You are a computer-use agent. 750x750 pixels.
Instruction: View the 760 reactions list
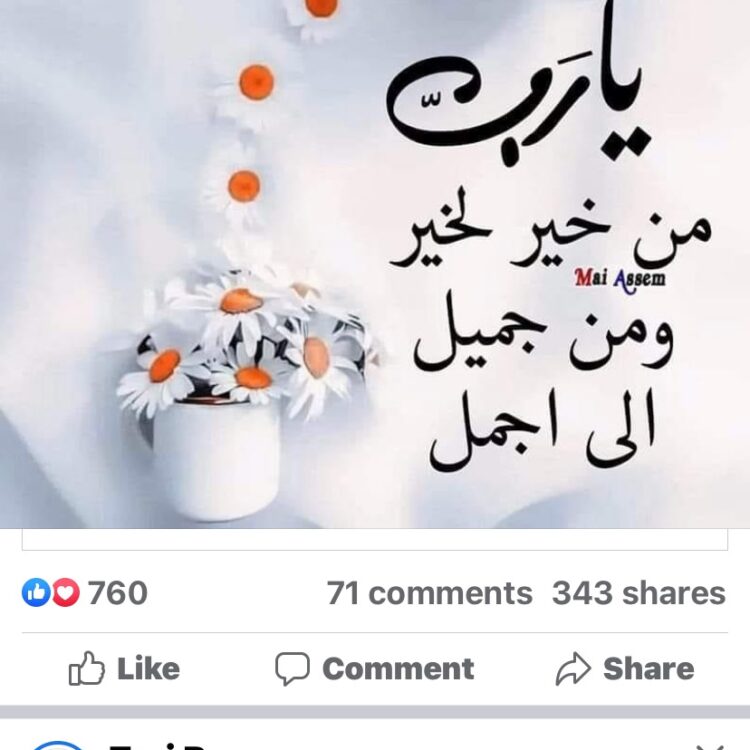coord(118,593)
